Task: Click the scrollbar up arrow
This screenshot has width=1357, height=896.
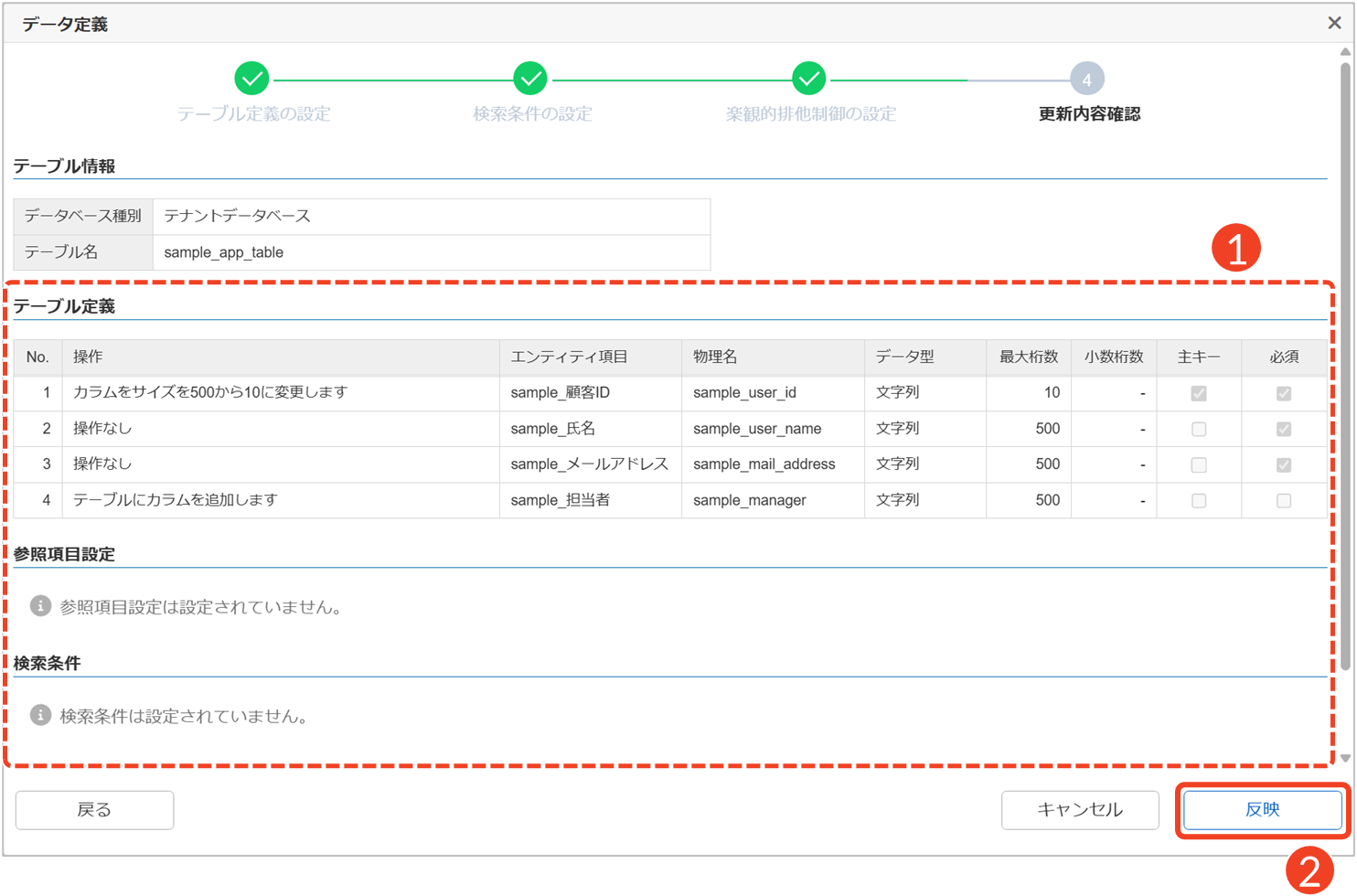Action: (x=1345, y=52)
